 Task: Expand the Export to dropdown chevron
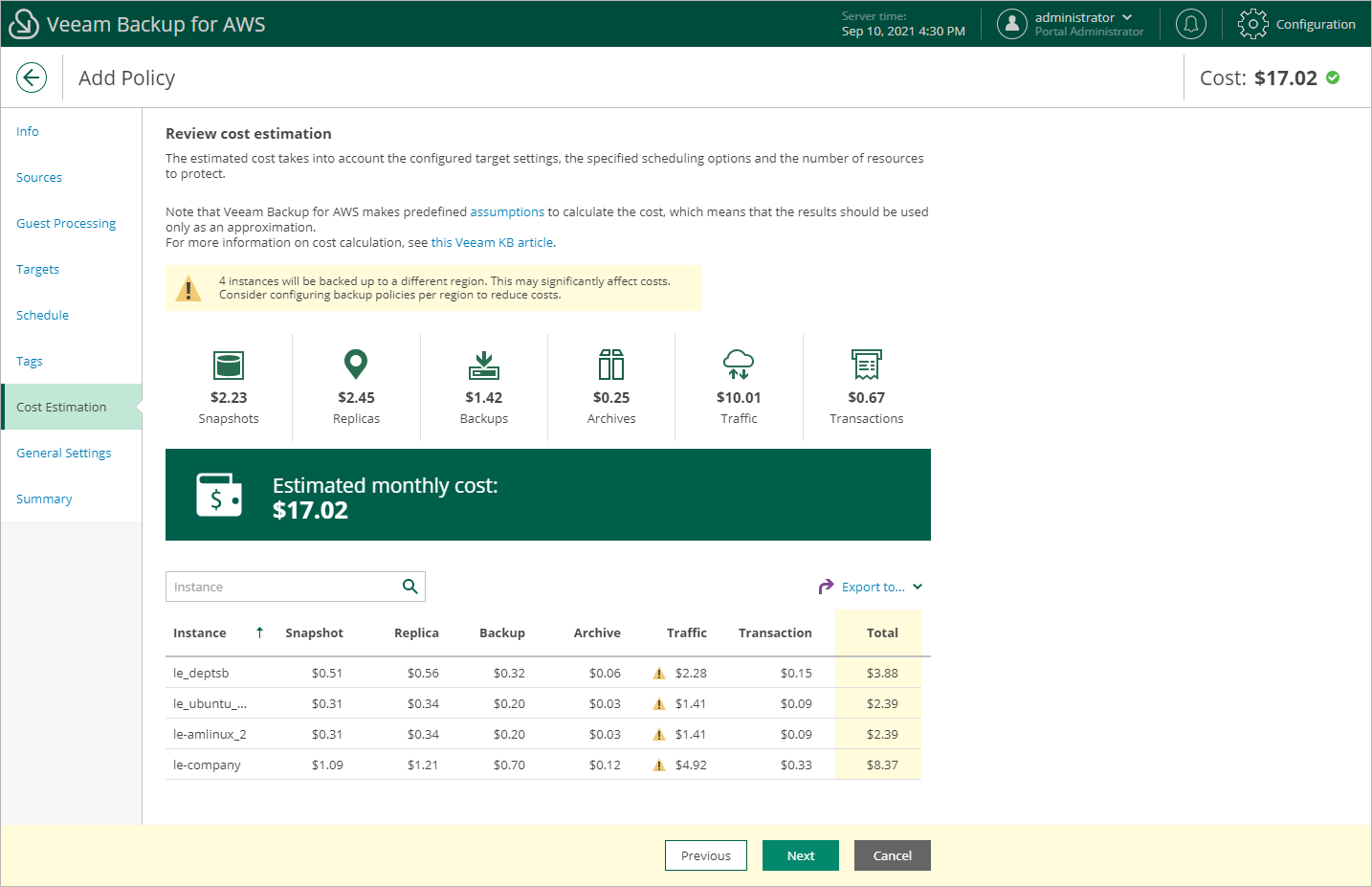(918, 587)
